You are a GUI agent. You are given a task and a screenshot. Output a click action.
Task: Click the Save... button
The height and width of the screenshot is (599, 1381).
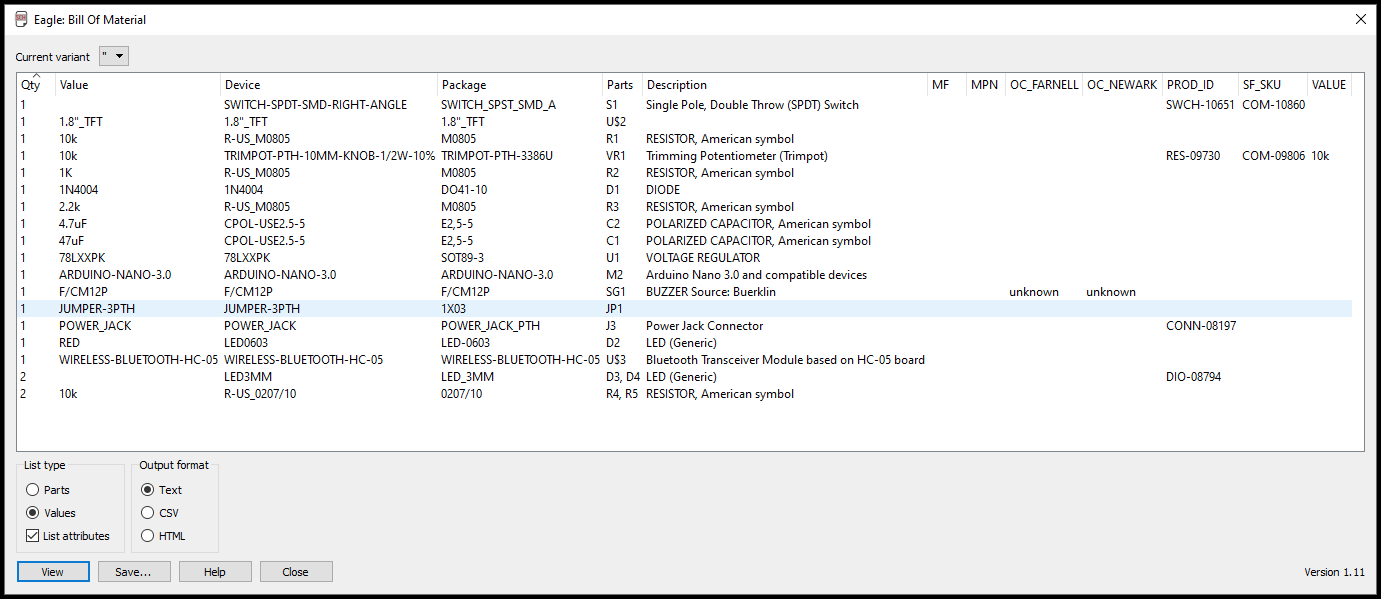(x=133, y=572)
